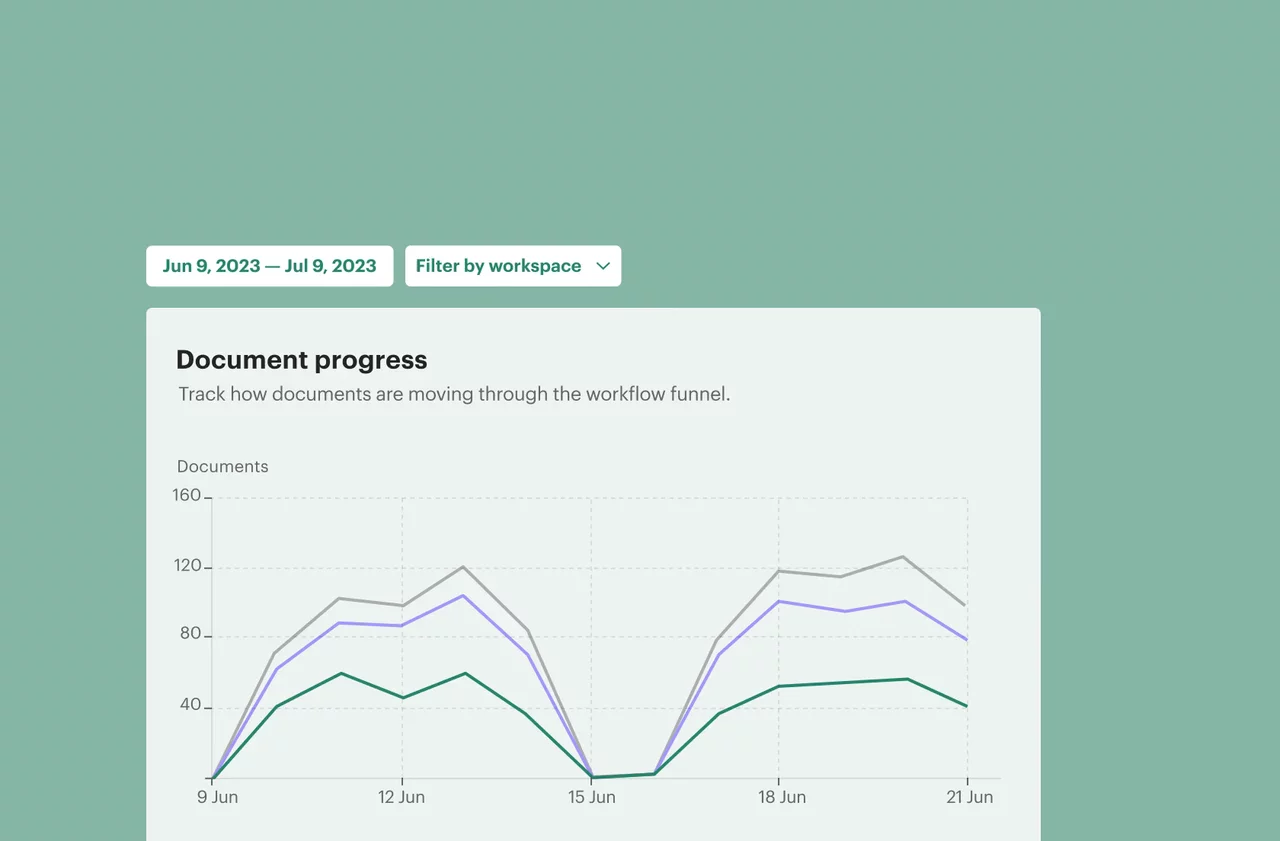
Task: Select the Document progress heading
Action: point(302,360)
